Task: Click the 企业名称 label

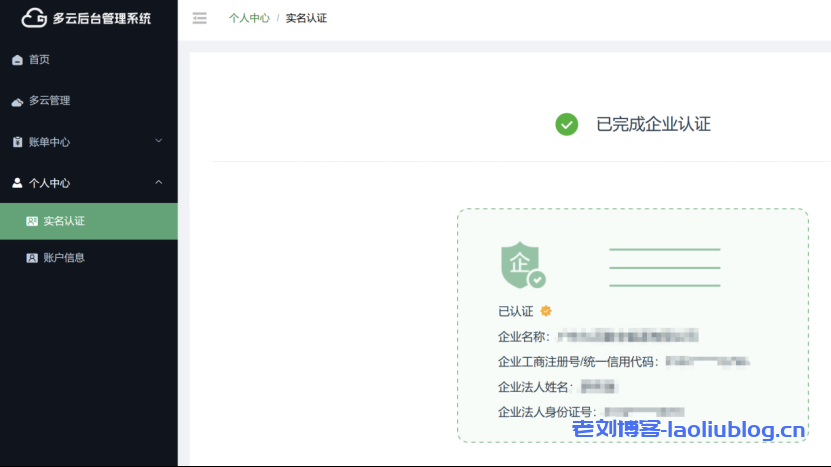Action: point(524,337)
